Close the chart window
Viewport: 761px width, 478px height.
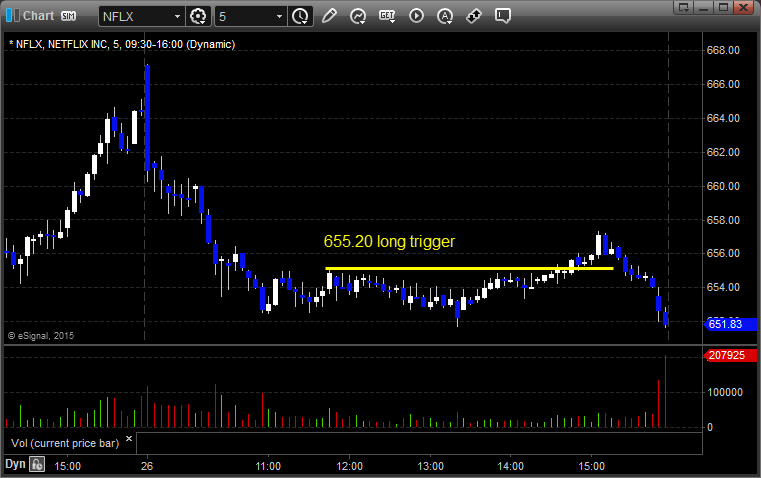click(x=743, y=7)
